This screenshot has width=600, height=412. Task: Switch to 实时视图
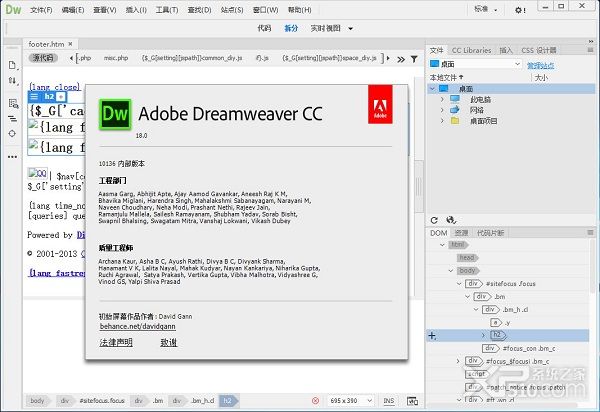[x=325, y=28]
